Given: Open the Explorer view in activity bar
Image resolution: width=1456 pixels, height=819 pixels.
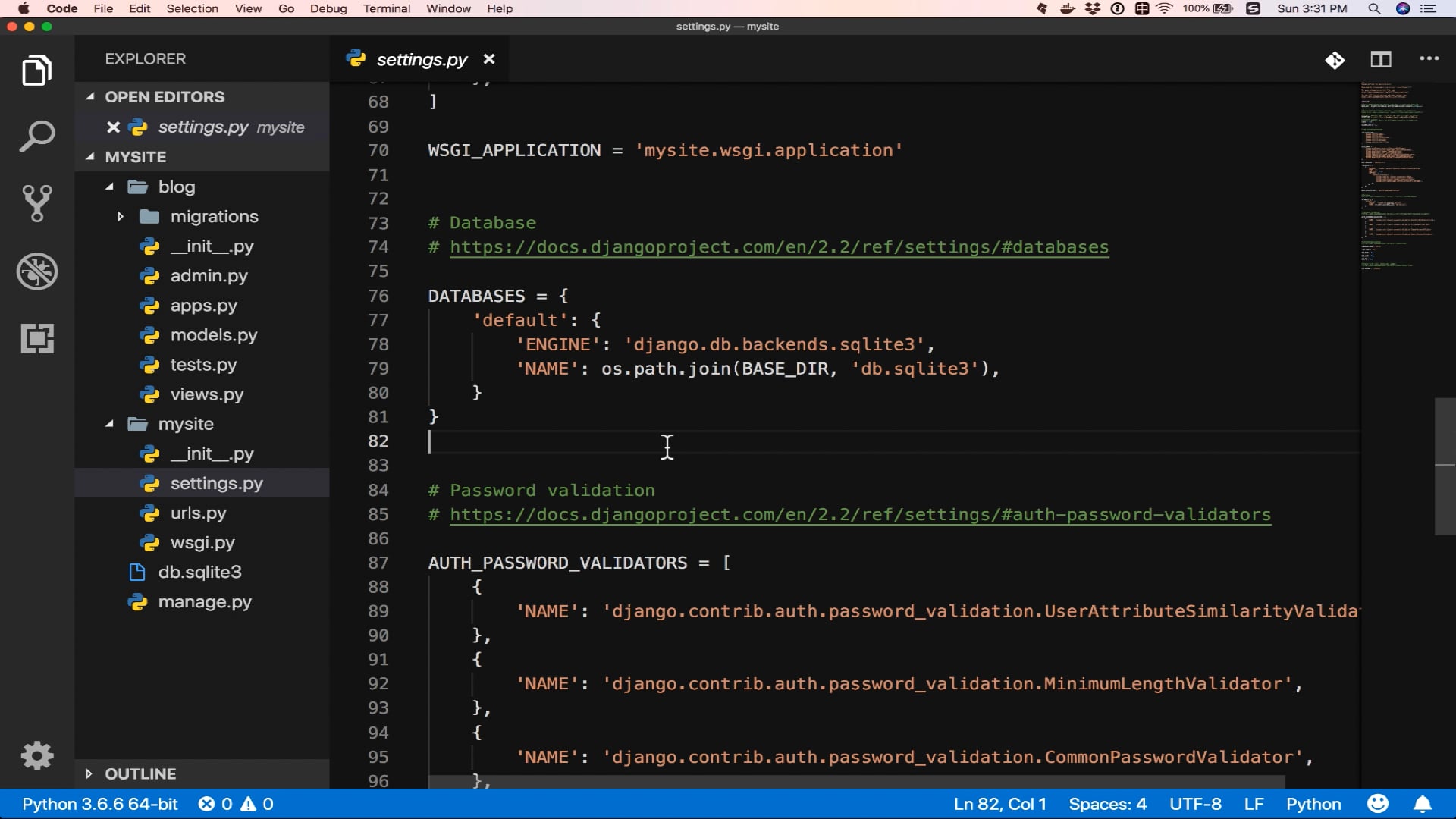Looking at the screenshot, I should [36, 71].
